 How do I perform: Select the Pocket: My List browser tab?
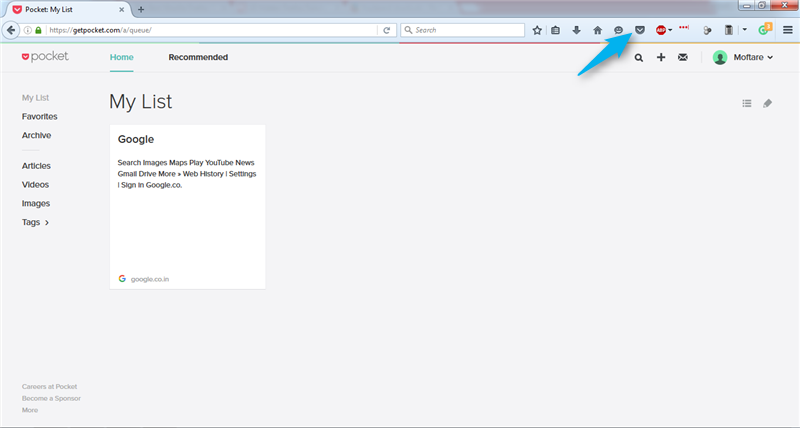[x=66, y=9]
